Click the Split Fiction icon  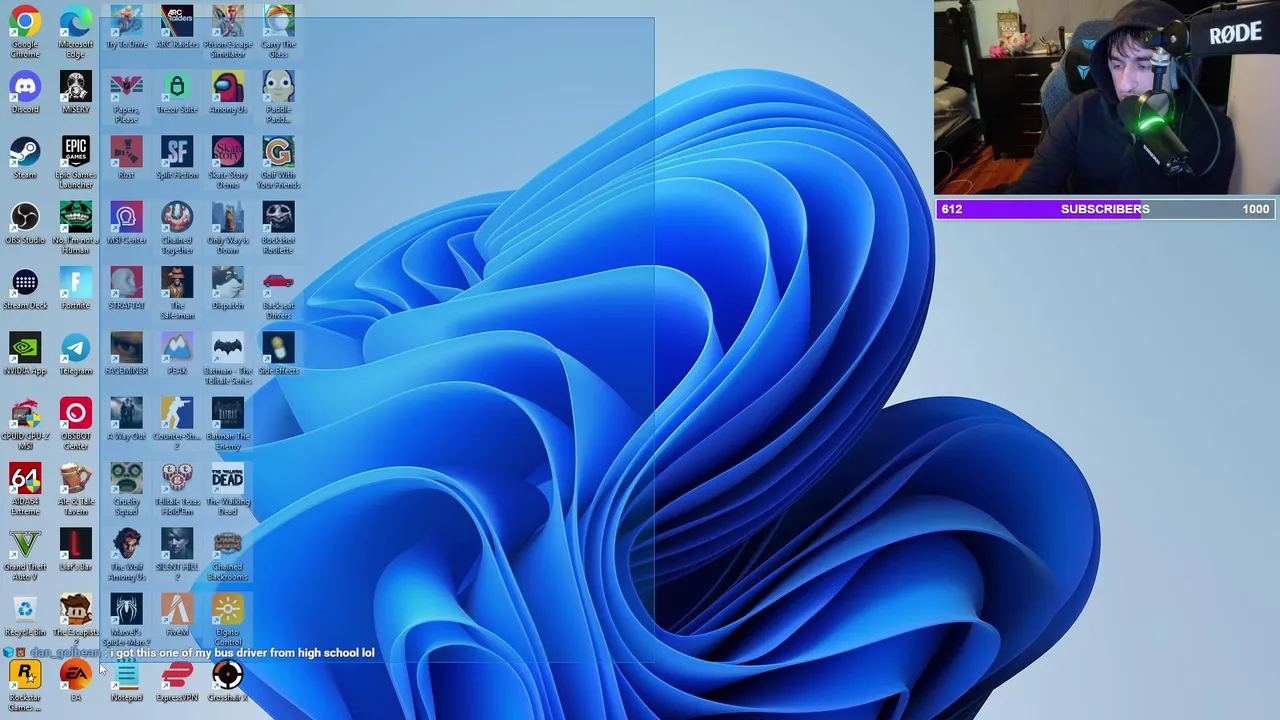(177, 157)
